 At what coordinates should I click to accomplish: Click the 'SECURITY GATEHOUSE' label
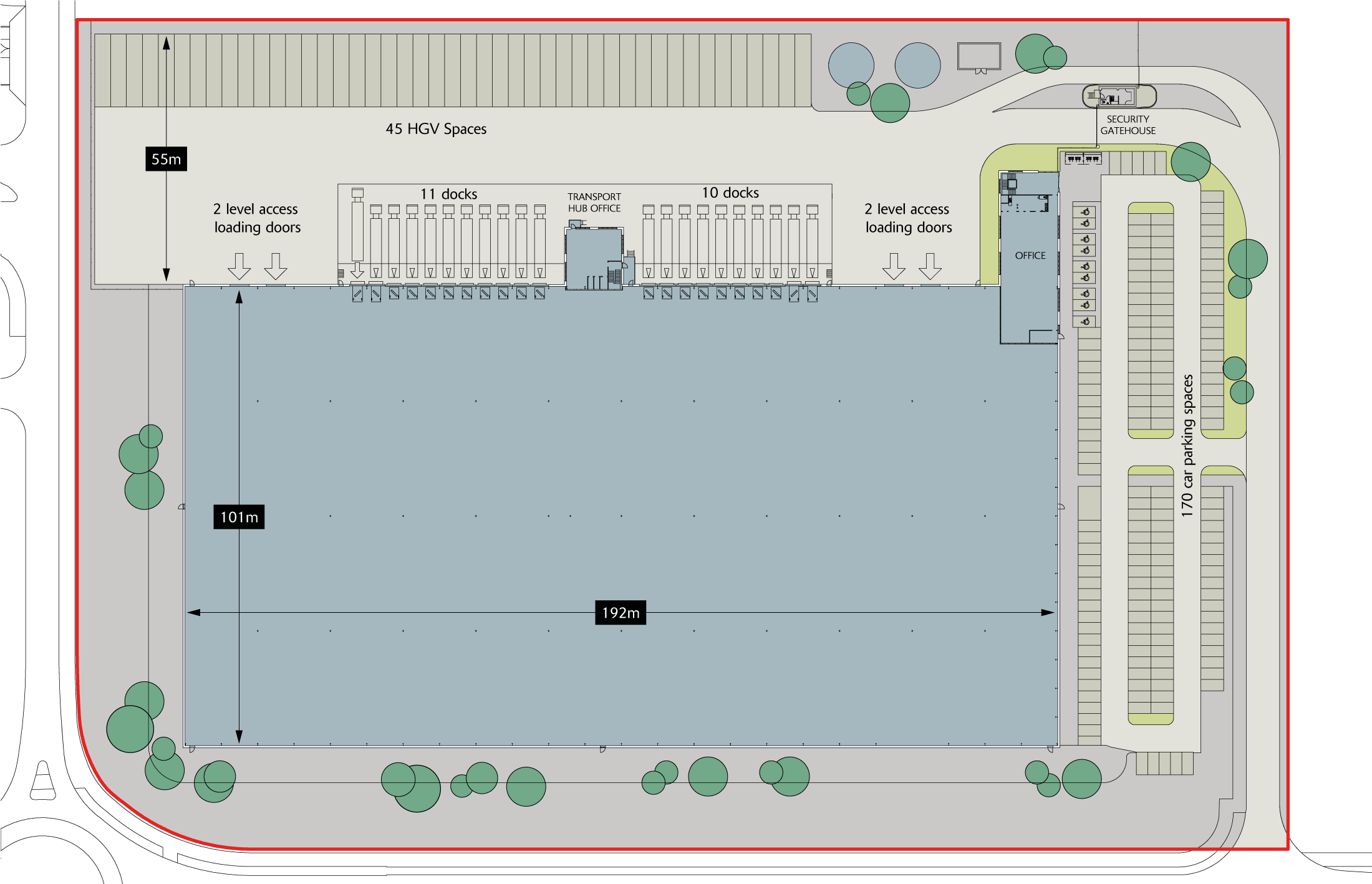(1128, 125)
